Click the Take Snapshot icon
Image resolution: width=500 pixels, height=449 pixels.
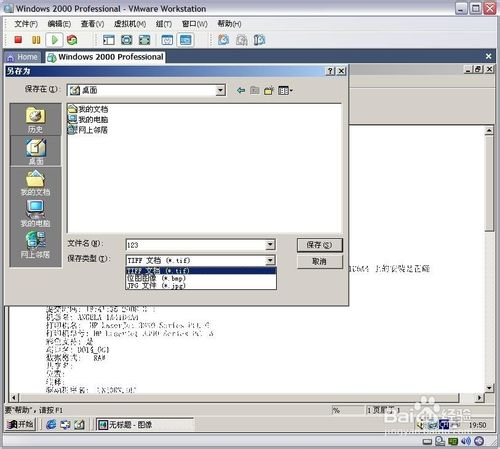tap(223, 40)
